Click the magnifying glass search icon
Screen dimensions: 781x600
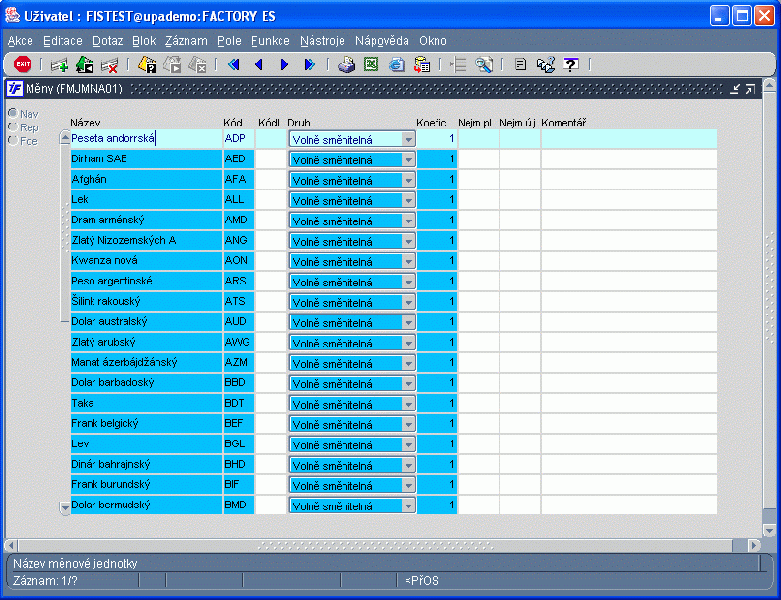(484, 65)
